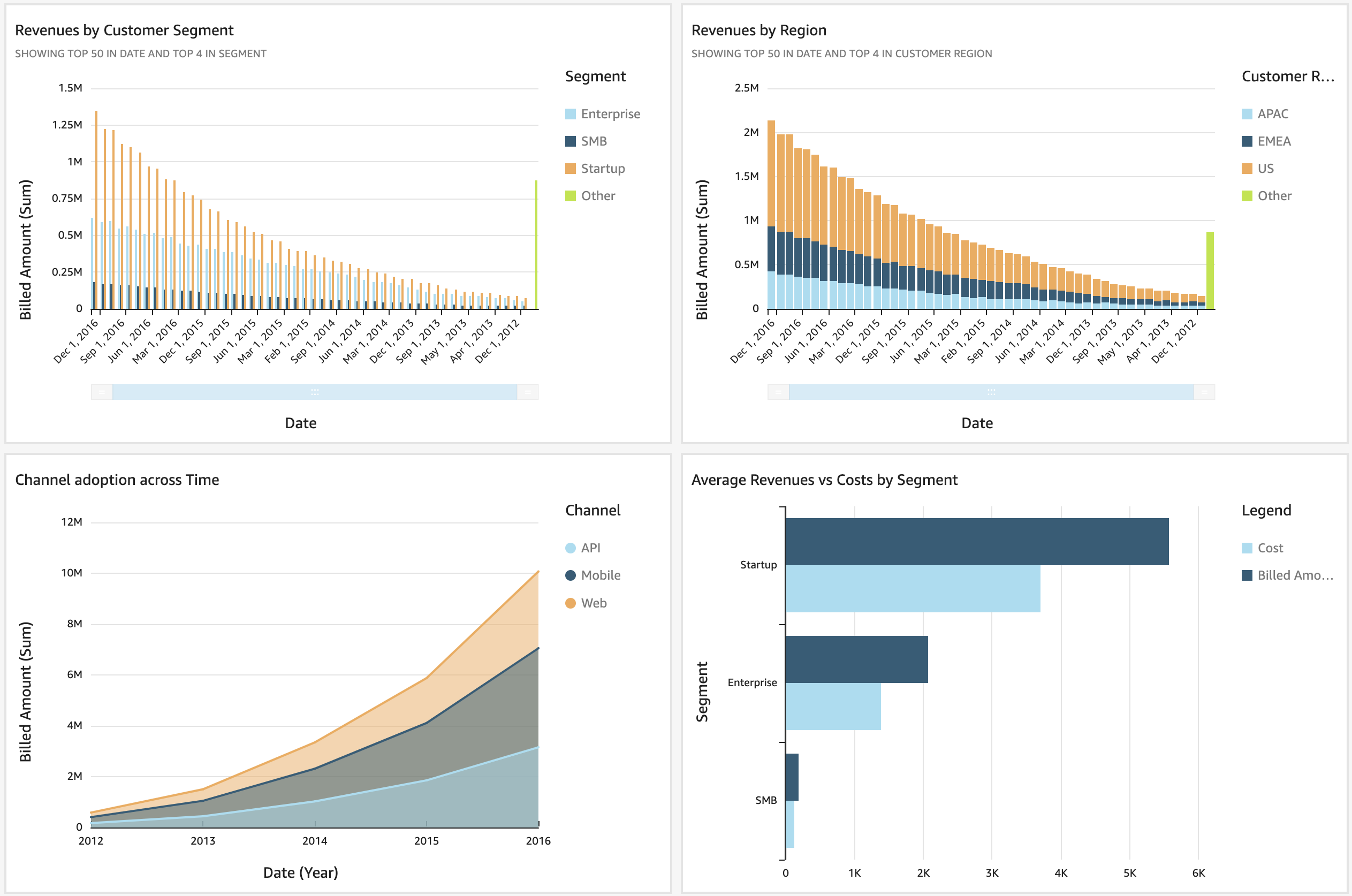The height and width of the screenshot is (896, 1352).
Task: Click the Startup segment legend swatch
Action: [x=569, y=169]
